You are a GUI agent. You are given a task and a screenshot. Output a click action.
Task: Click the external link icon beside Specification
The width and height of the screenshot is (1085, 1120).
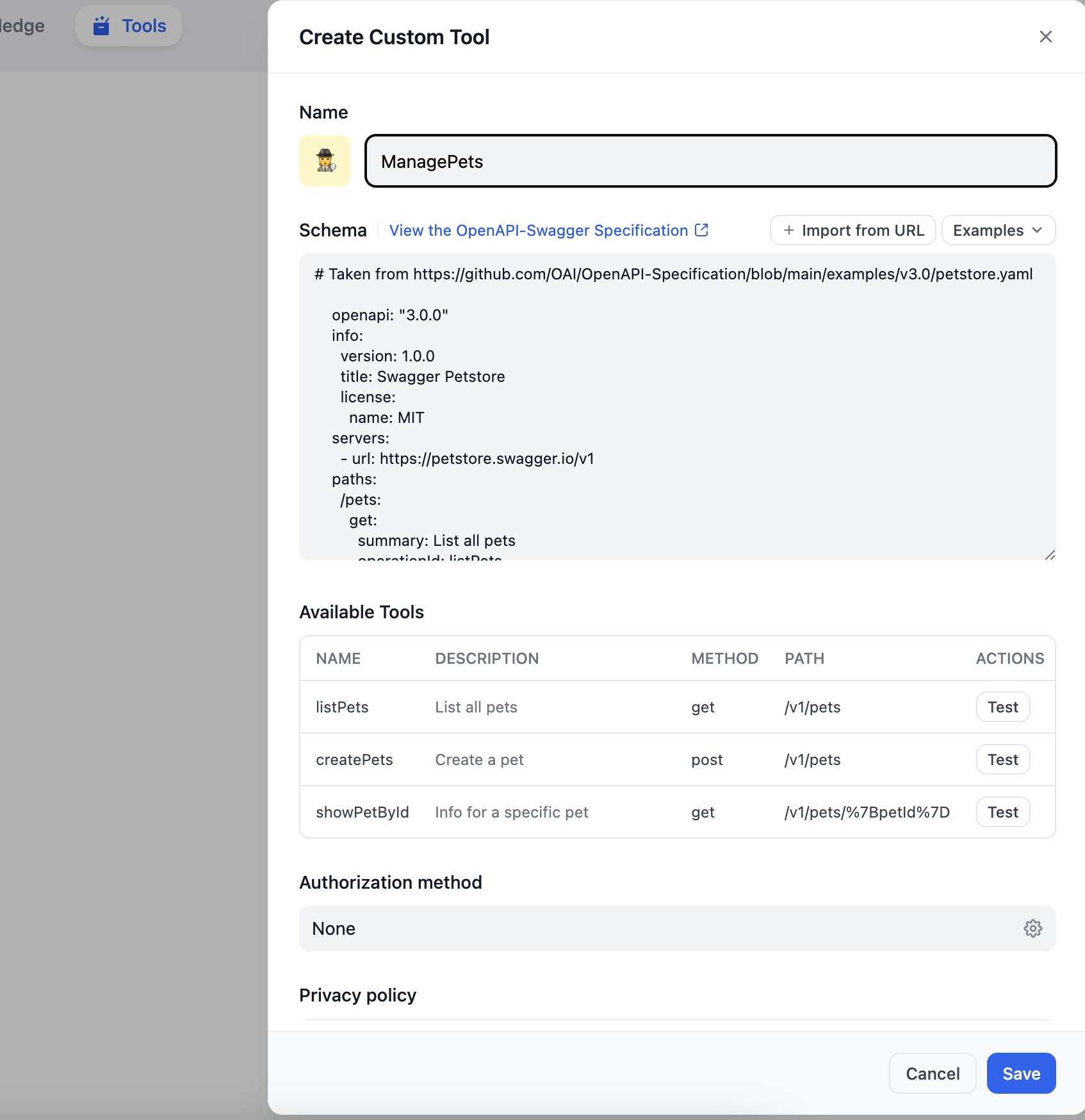coord(702,230)
